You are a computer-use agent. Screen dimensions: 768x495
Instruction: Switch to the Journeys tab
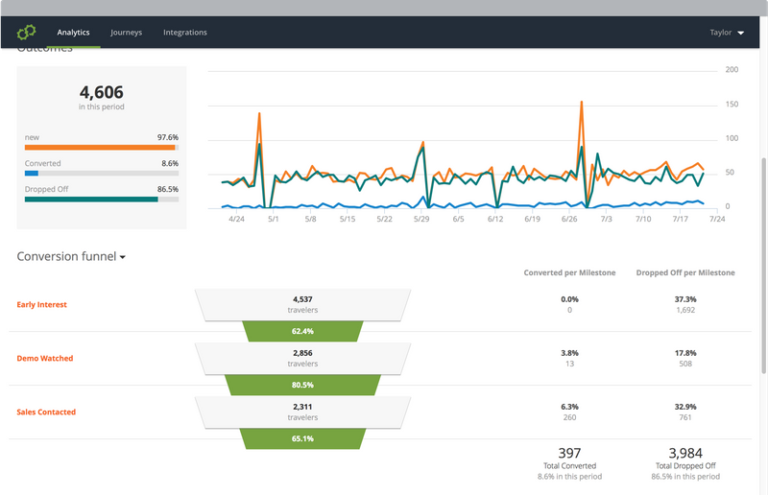point(126,32)
